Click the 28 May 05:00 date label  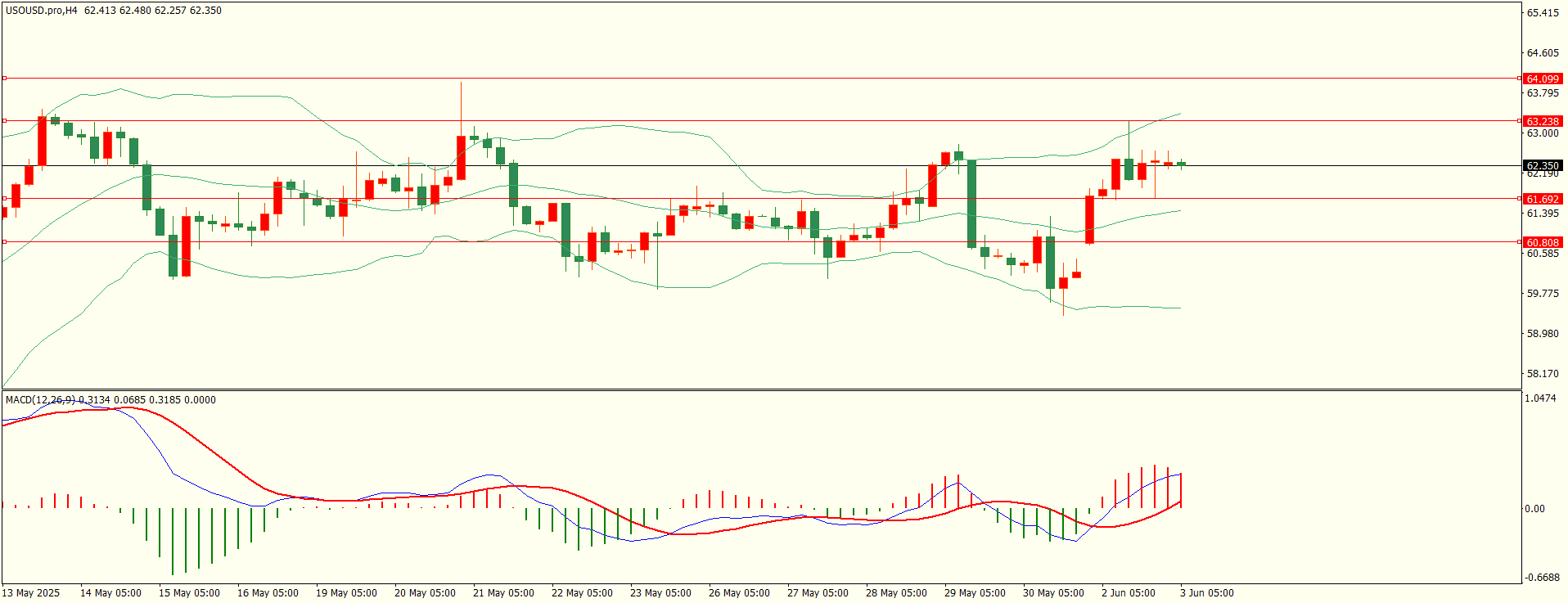pyautogui.click(x=896, y=593)
